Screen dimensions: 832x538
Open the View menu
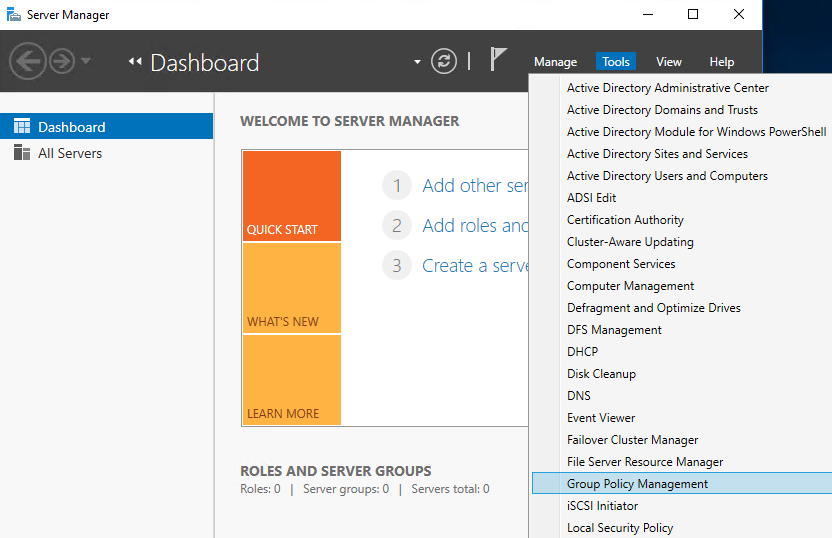tap(669, 62)
